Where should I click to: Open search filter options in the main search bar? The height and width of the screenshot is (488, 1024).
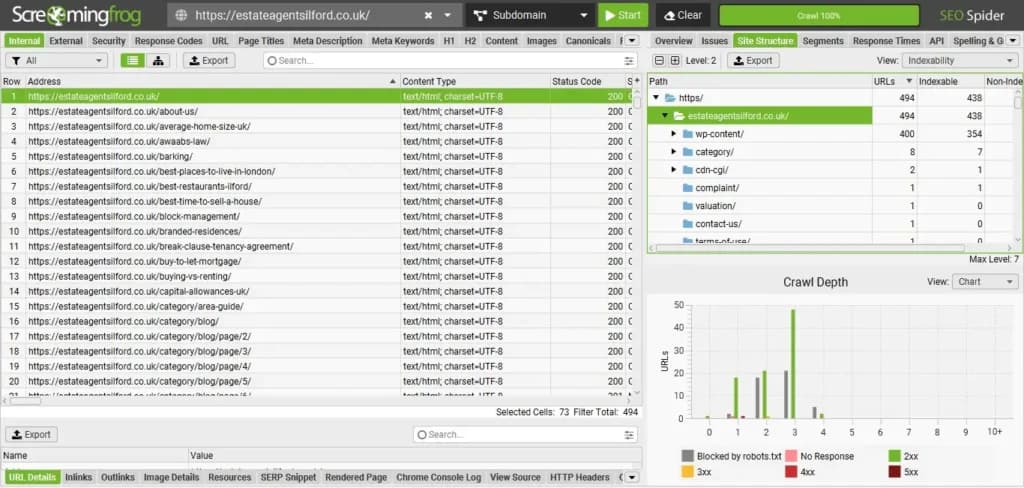[x=629, y=61]
